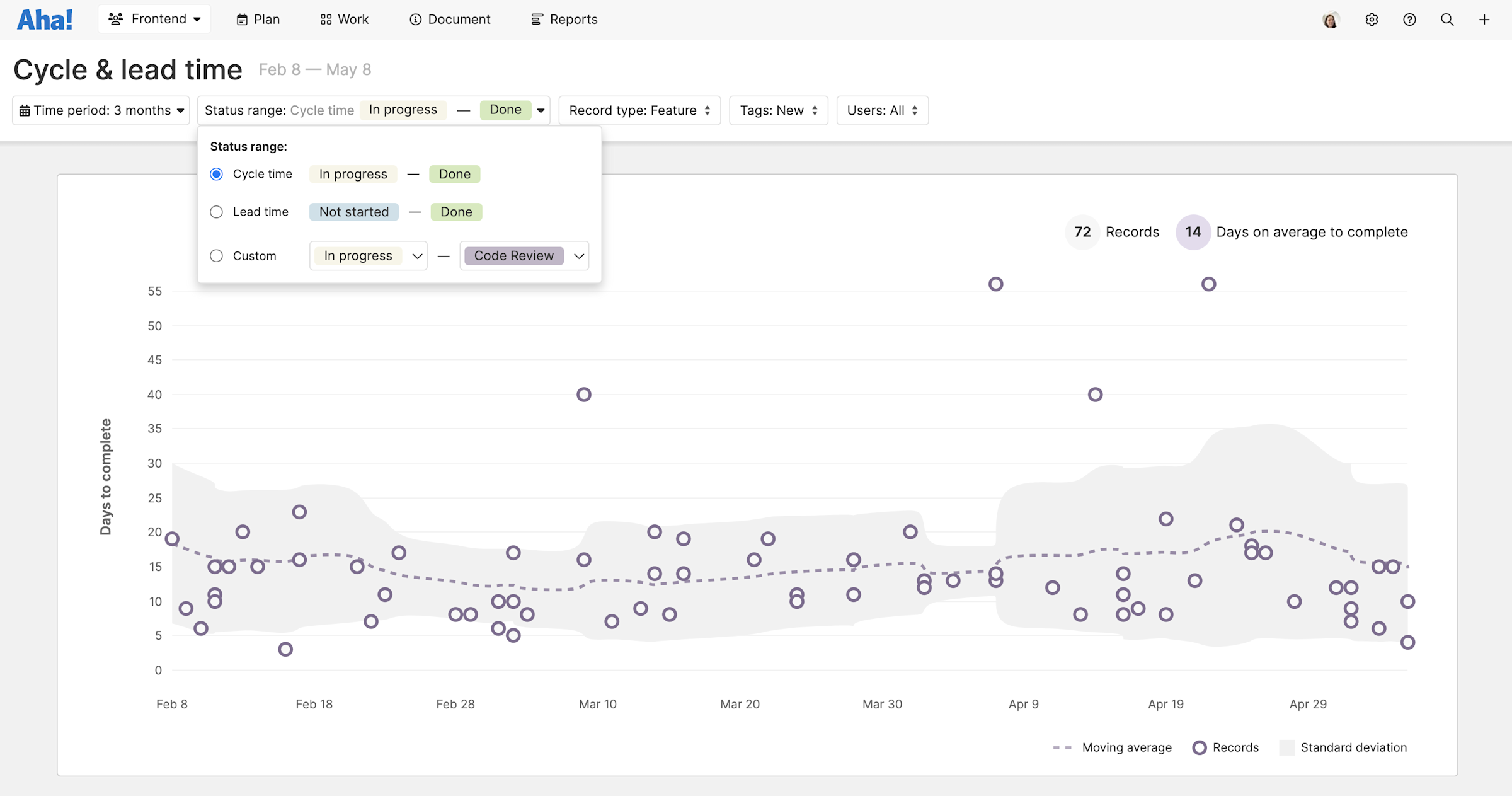Click the calendar icon on Plan menu
This screenshot has height=796, width=1512.
(242, 20)
